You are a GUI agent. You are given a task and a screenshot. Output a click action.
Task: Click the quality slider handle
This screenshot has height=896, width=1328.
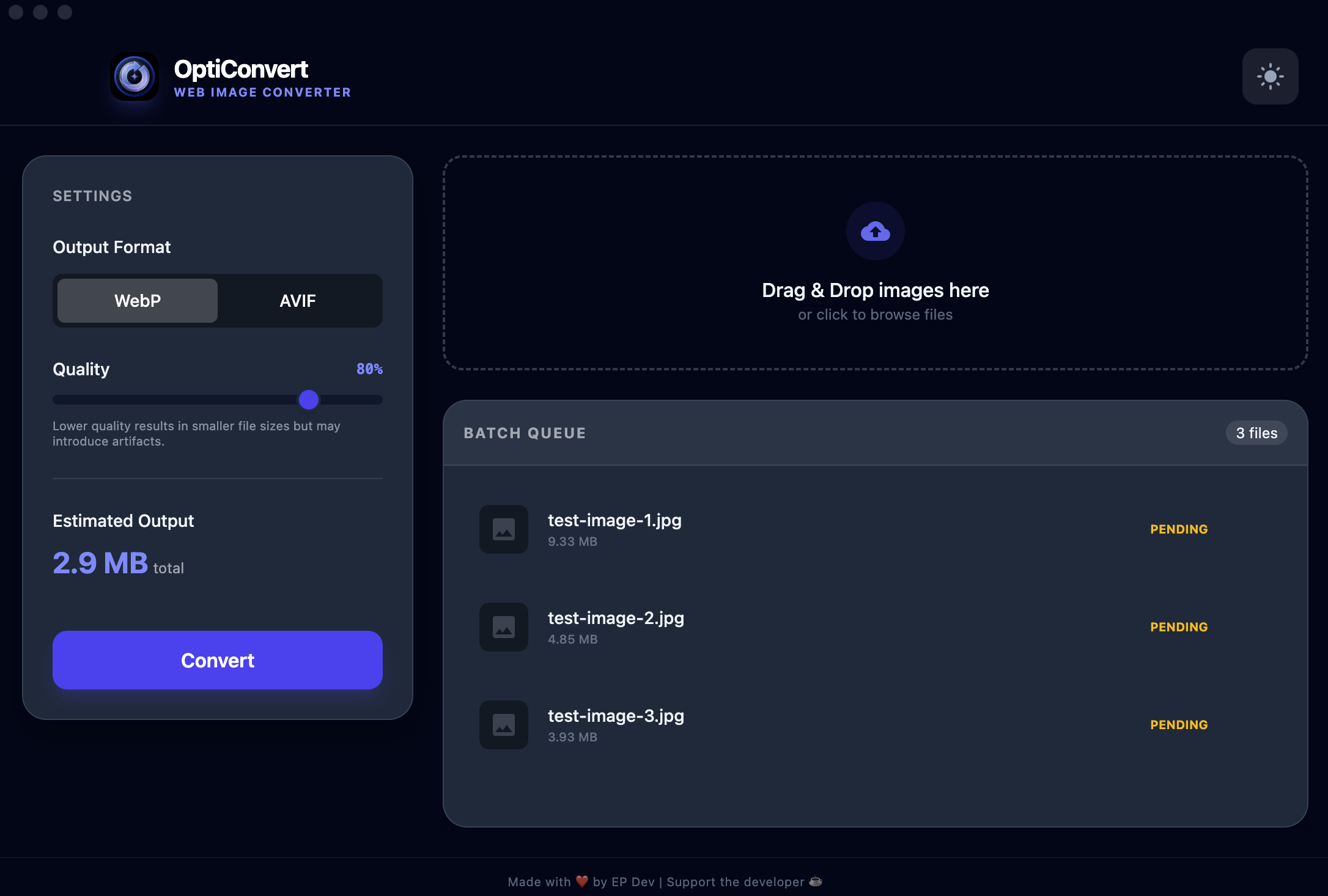(309, 400)
